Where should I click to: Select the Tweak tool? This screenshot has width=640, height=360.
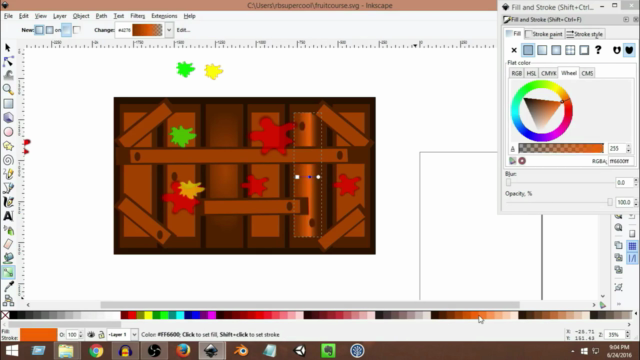coord(8,75)
